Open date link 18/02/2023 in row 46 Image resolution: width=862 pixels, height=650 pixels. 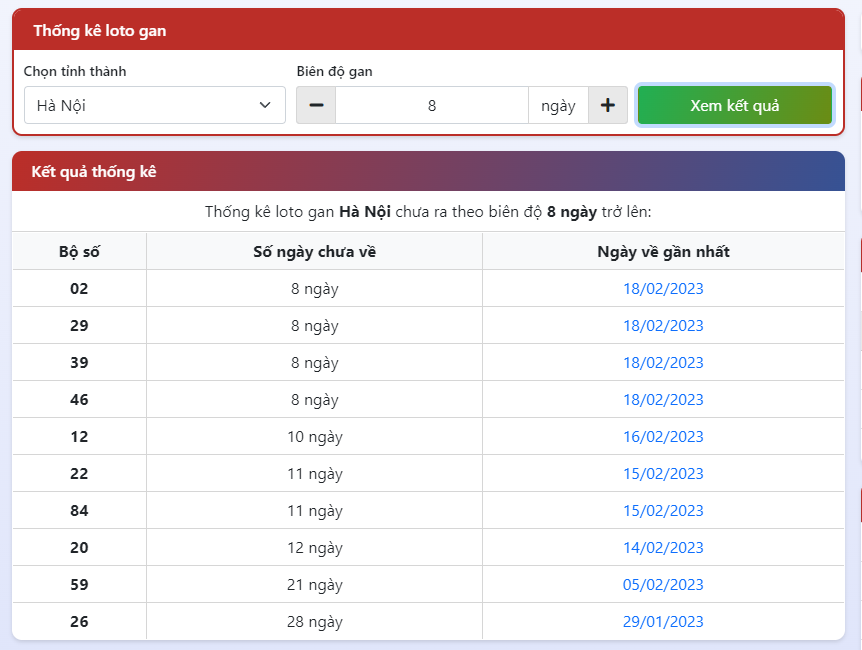(663, 400)
